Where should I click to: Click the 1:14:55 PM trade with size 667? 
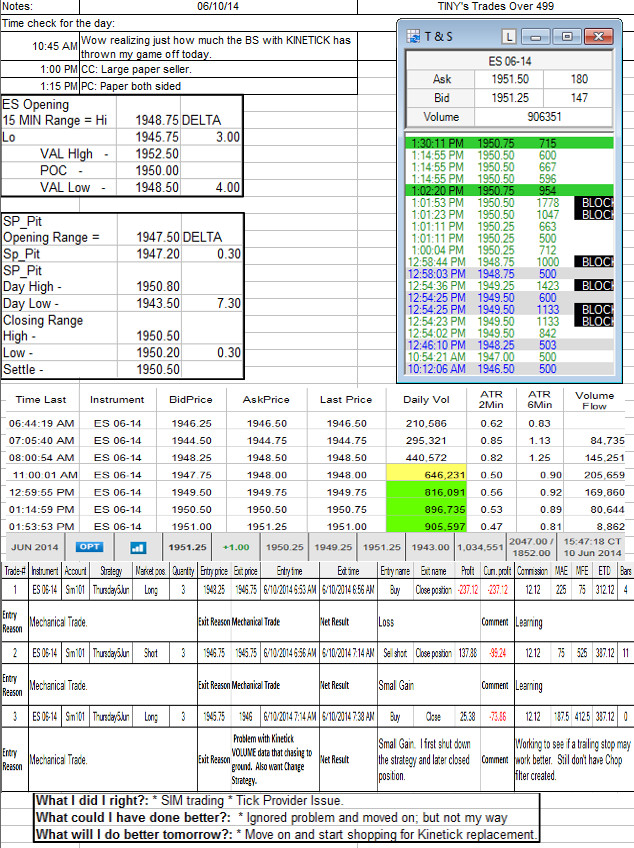510,167
